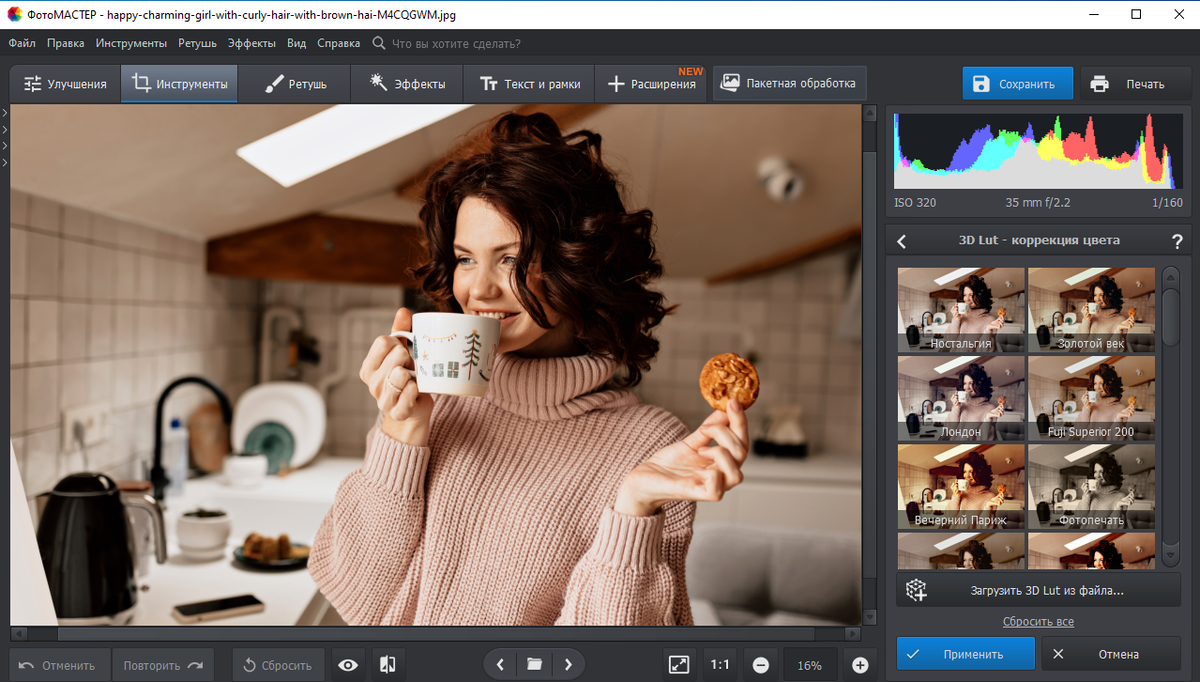Screen dimensions: 1200x682
Task: Switch to the Расширения tab
Action: (x=651, y=84)
